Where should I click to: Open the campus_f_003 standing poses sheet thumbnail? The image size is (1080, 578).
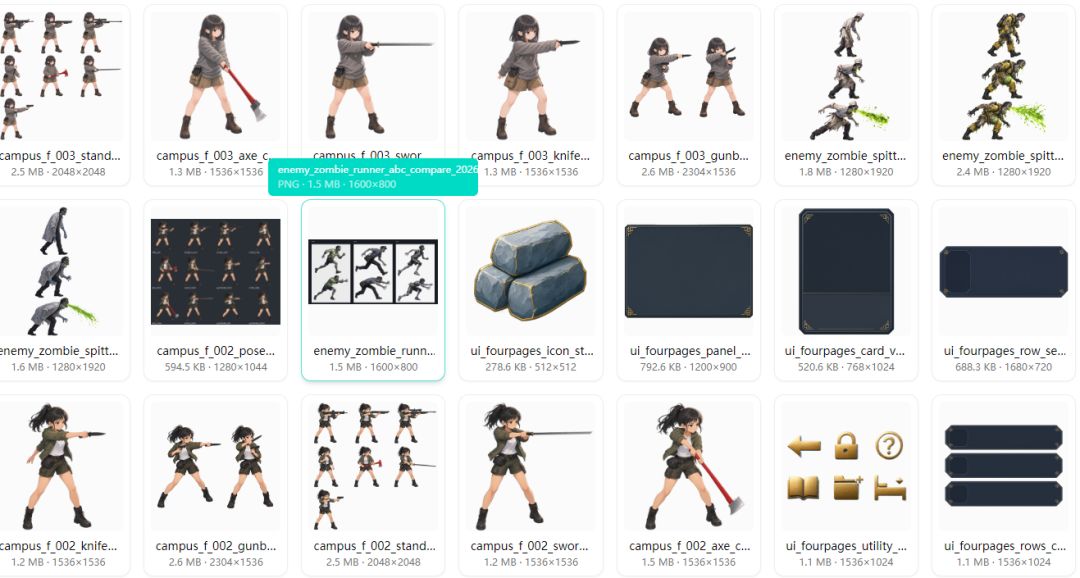[x=61, y=76]
